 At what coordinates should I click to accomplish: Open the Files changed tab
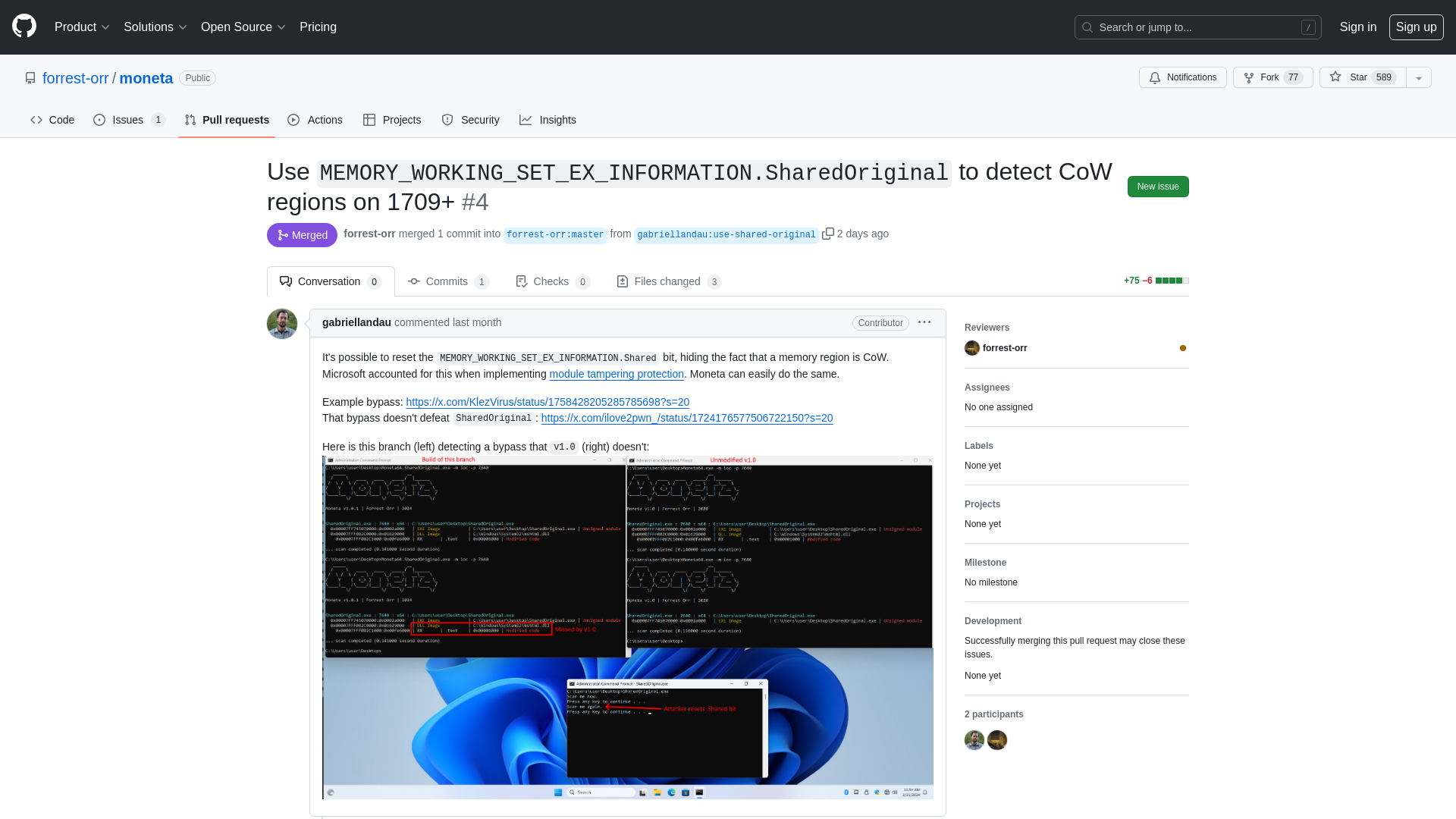(669, 281)
